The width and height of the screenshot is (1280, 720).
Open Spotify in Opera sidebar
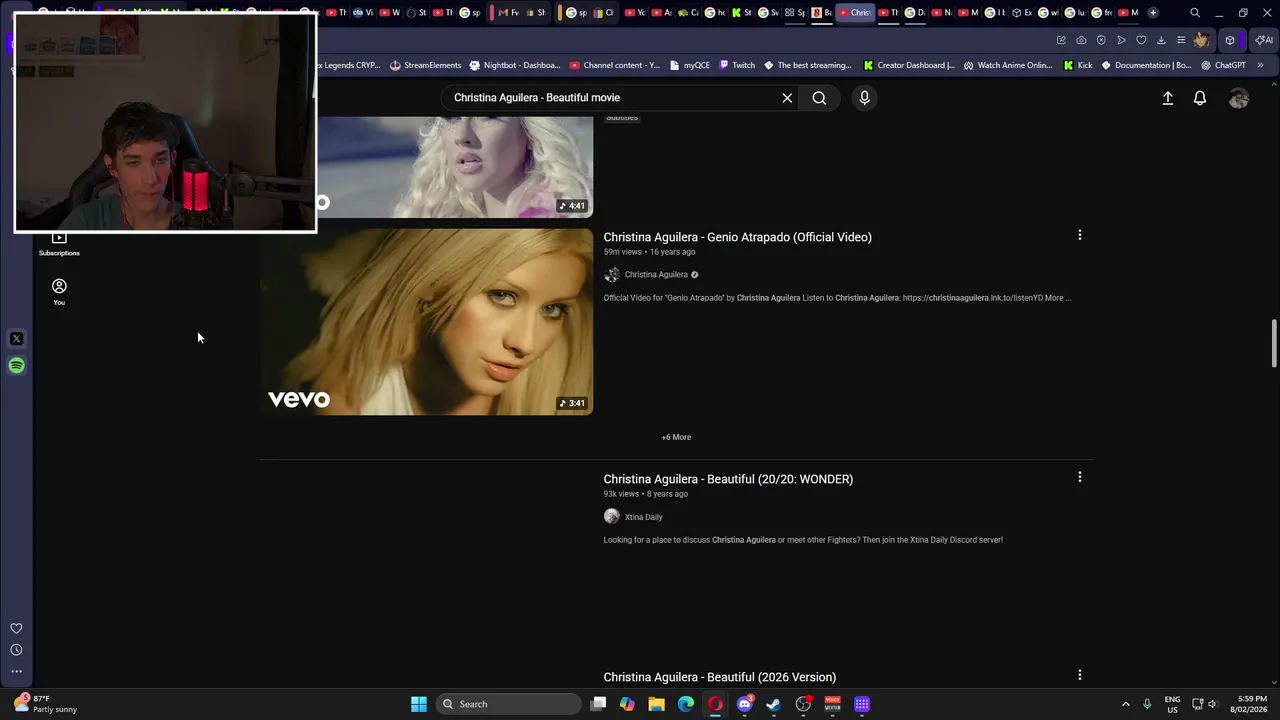tap(16, 366)
